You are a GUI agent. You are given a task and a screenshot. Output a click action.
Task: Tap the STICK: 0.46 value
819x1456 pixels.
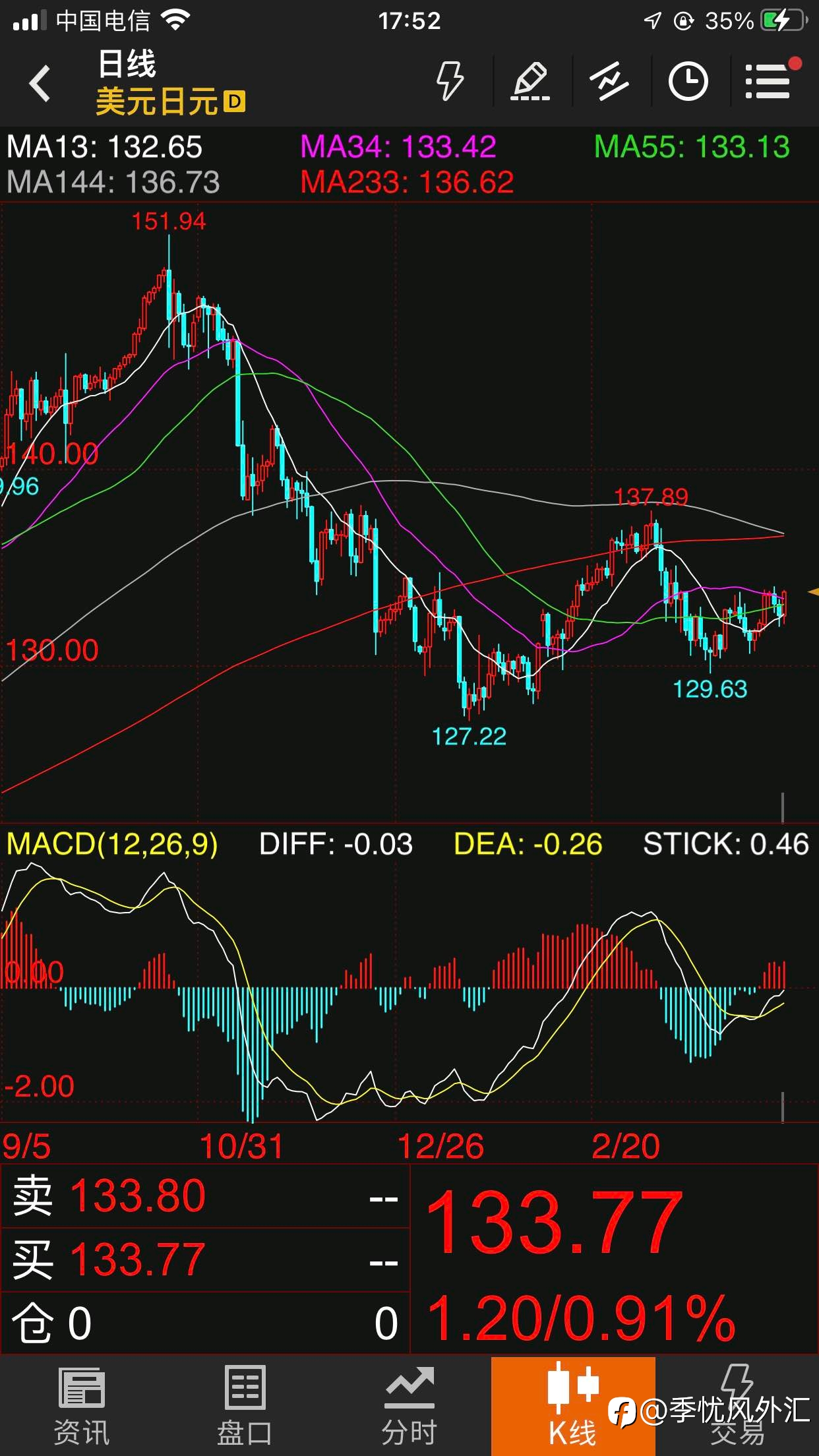726,844
